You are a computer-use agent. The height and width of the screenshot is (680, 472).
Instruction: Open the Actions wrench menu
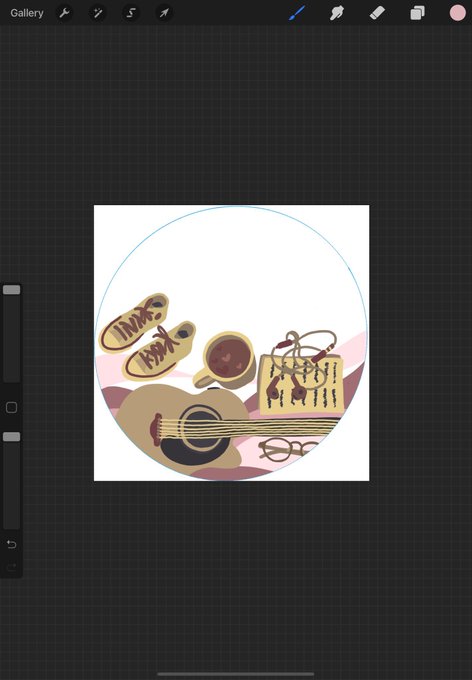tap(64, 13)
